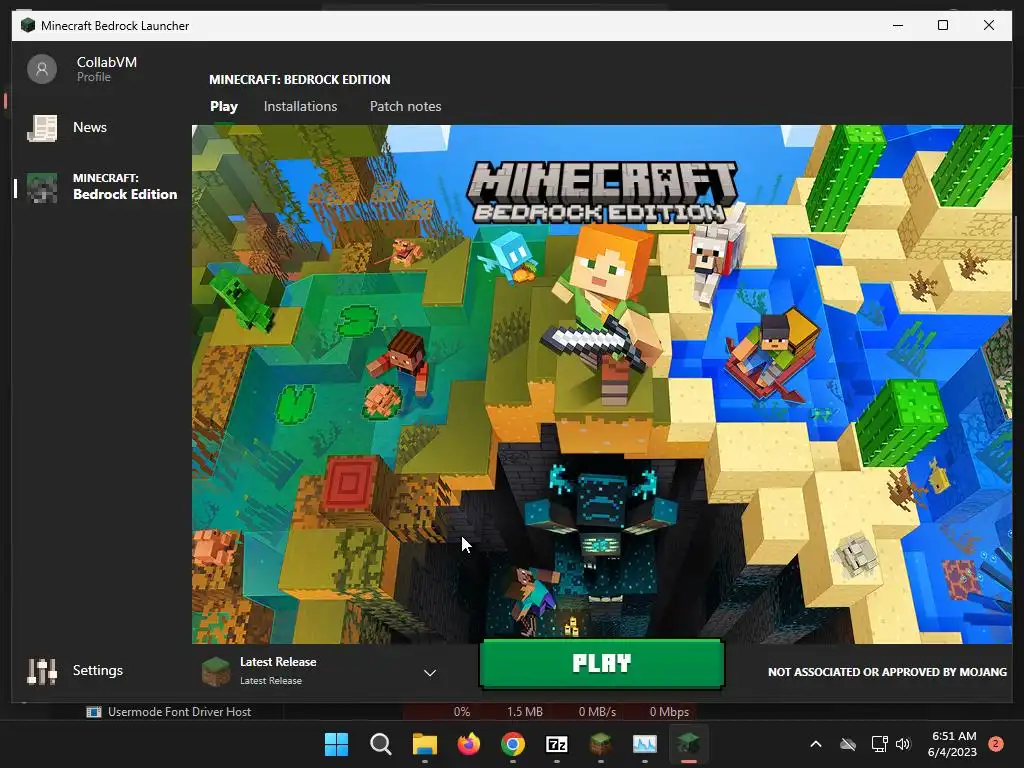1024x768 pixels.
Task: Open taskbar Search
Action: tap(380, 744)
